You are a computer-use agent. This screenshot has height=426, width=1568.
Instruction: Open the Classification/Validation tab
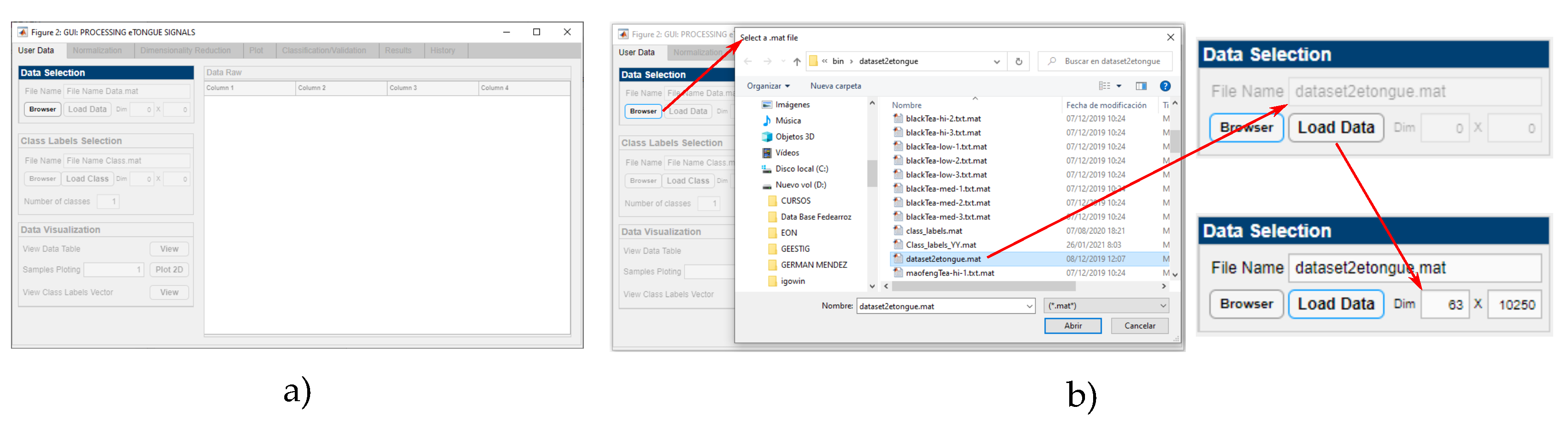tap(324, 51)
